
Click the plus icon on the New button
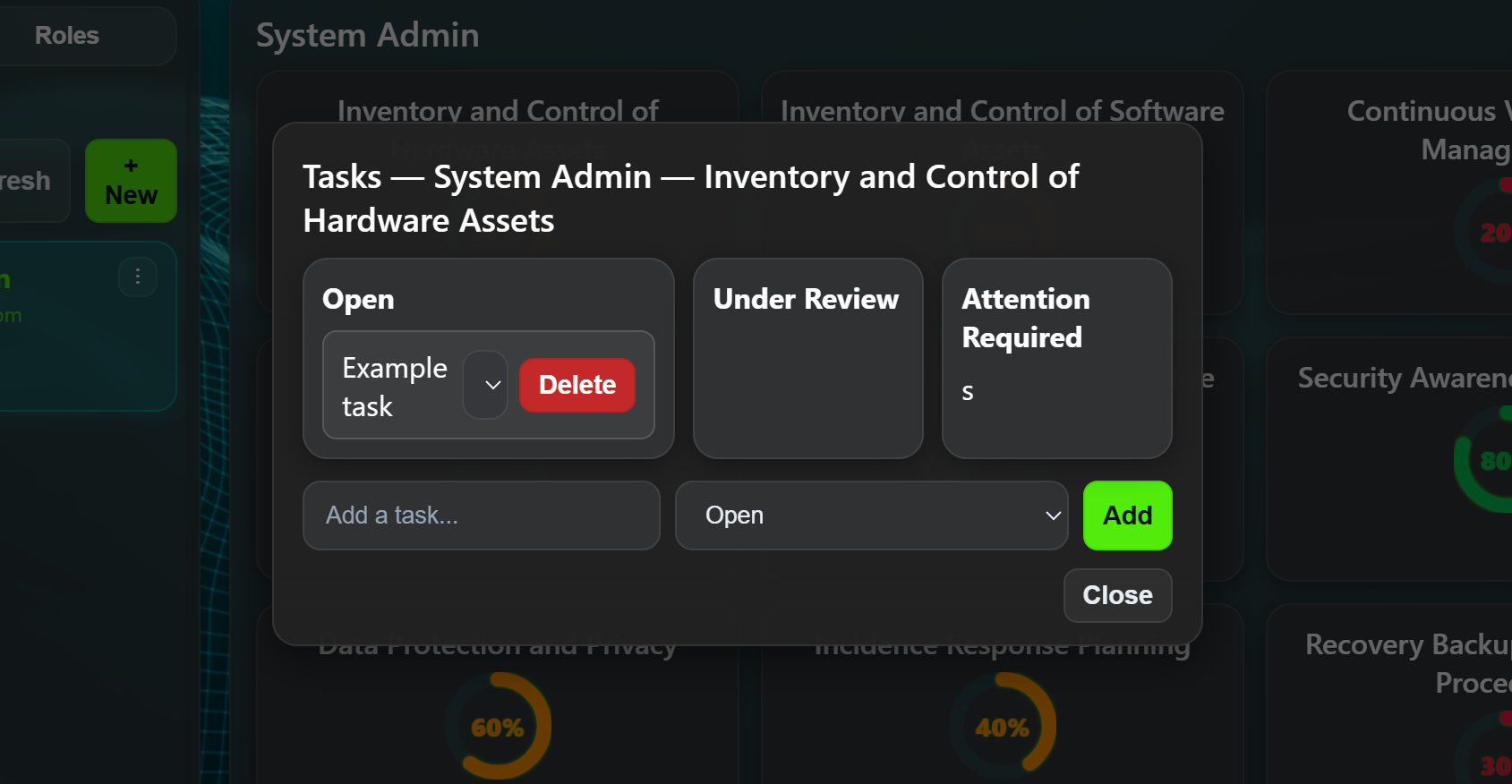pos(131,165)
